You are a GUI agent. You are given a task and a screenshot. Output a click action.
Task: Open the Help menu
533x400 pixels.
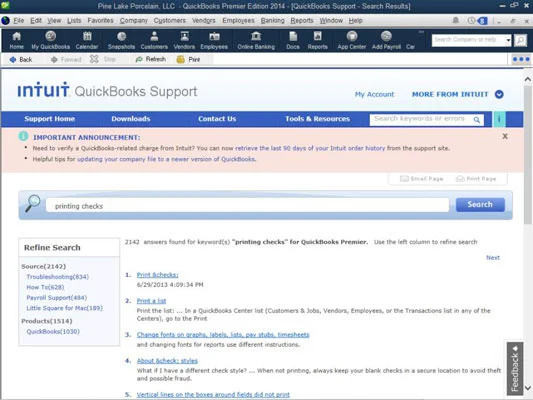355,20
